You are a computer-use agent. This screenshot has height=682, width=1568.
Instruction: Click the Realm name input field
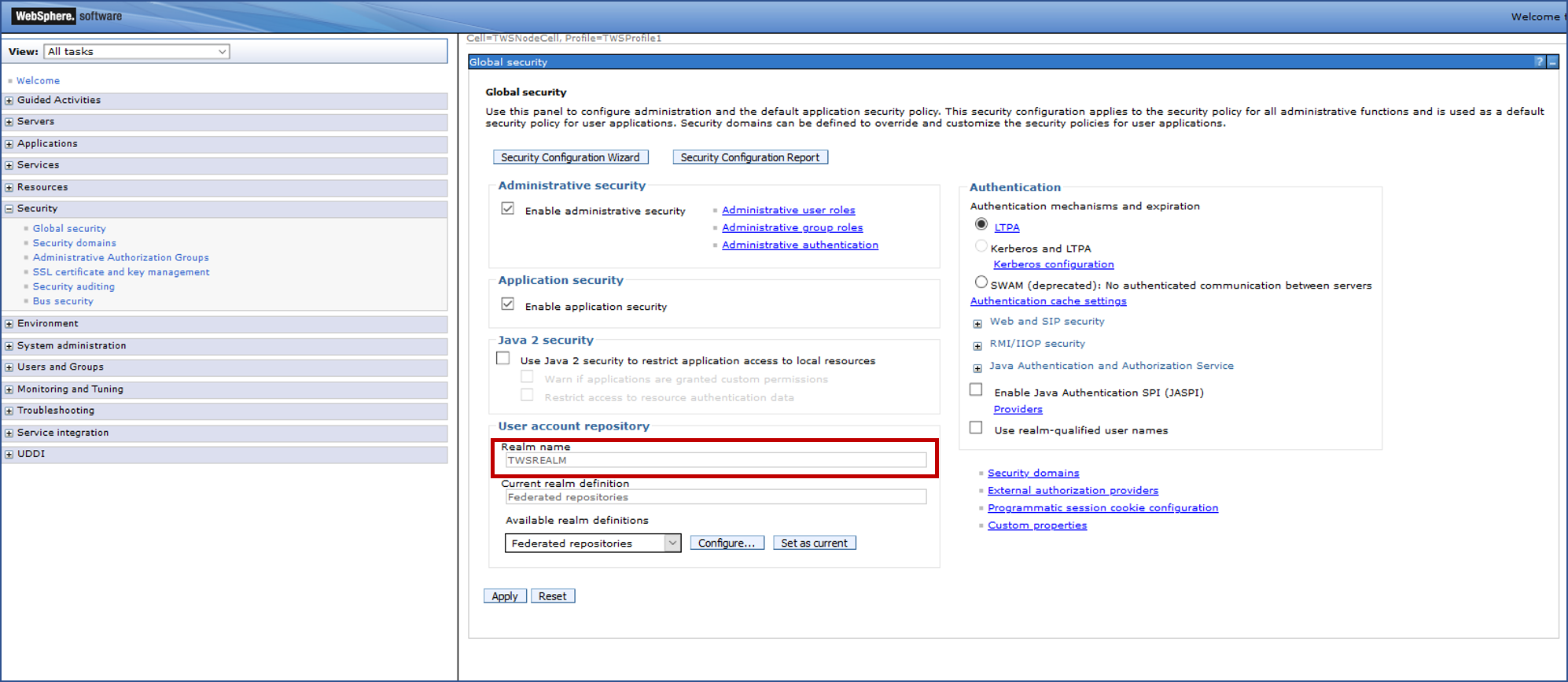(x=716, y=460)
